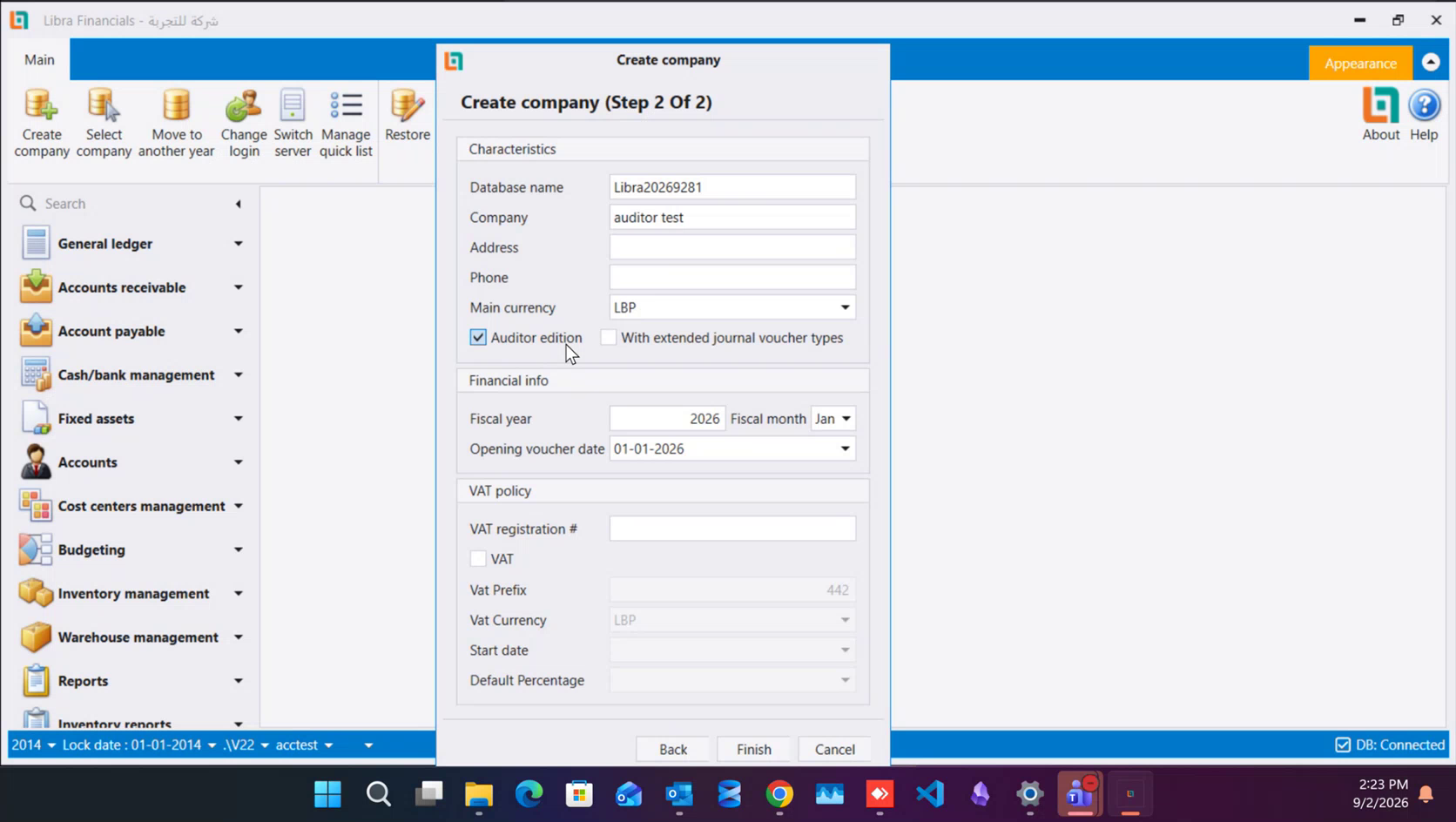Open Windows Start menu
Viewport: 1456px width, 822px height.
coord(327,793)
